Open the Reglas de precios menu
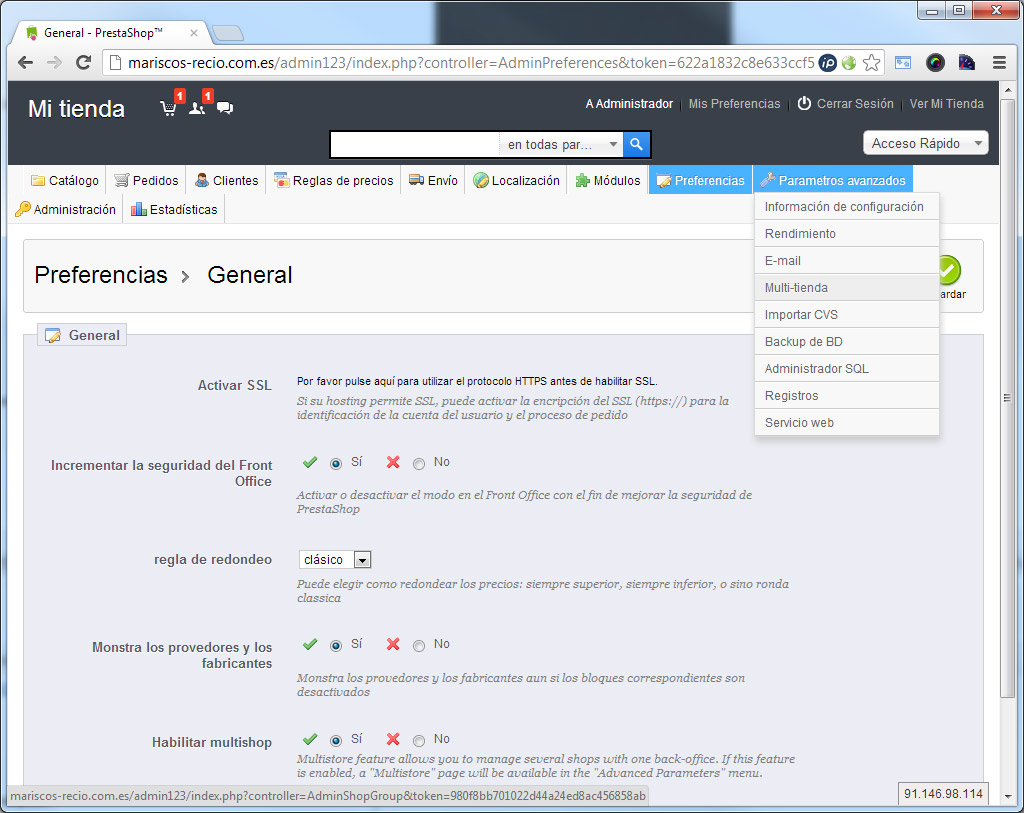Image resolution: width=1024 pixels, height=813 pixels. point(333,180)
